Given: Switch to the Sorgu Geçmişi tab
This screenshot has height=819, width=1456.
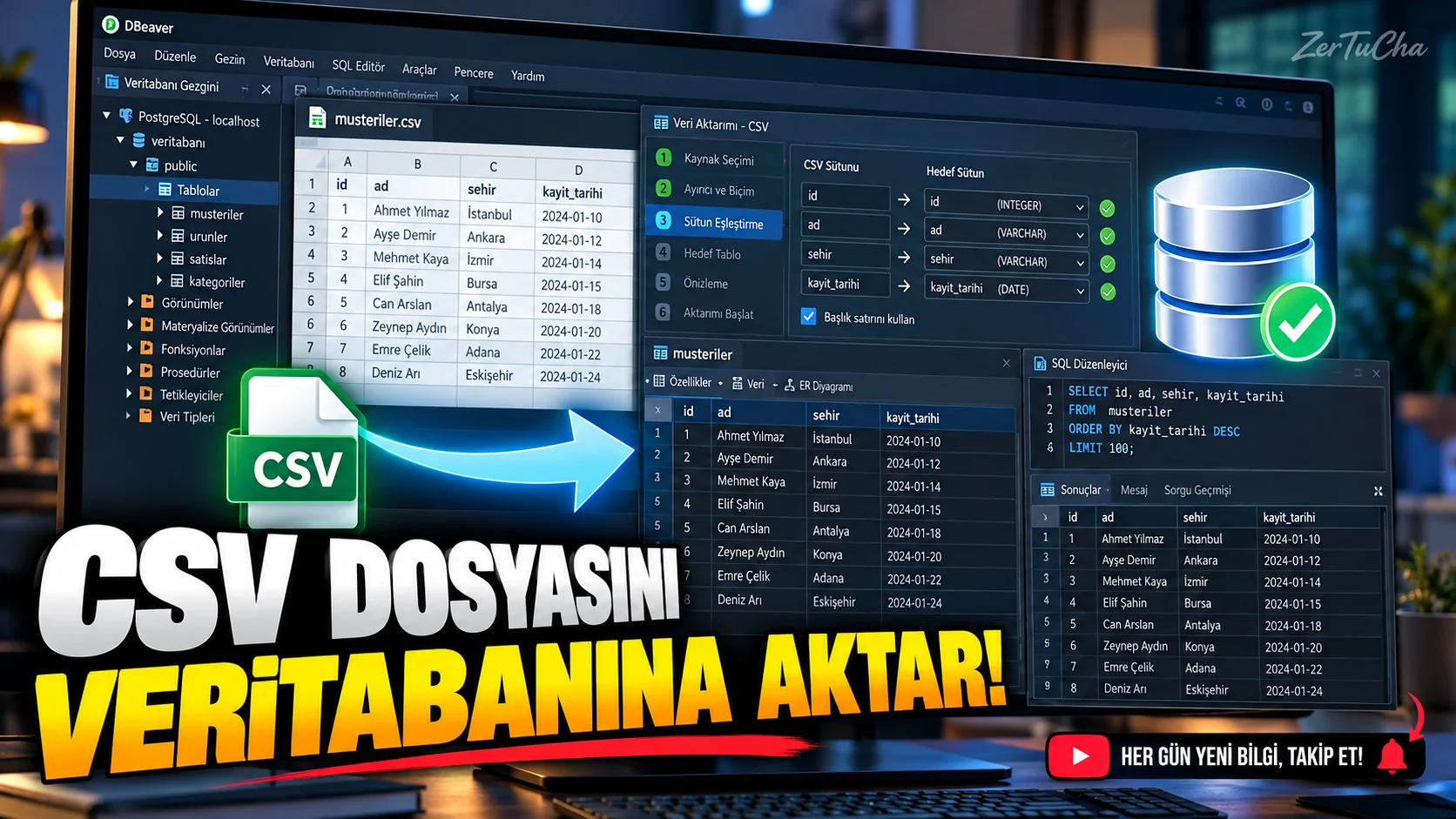Looking at the screenshot, I should pyautogui.click(x=1197, y=490).
